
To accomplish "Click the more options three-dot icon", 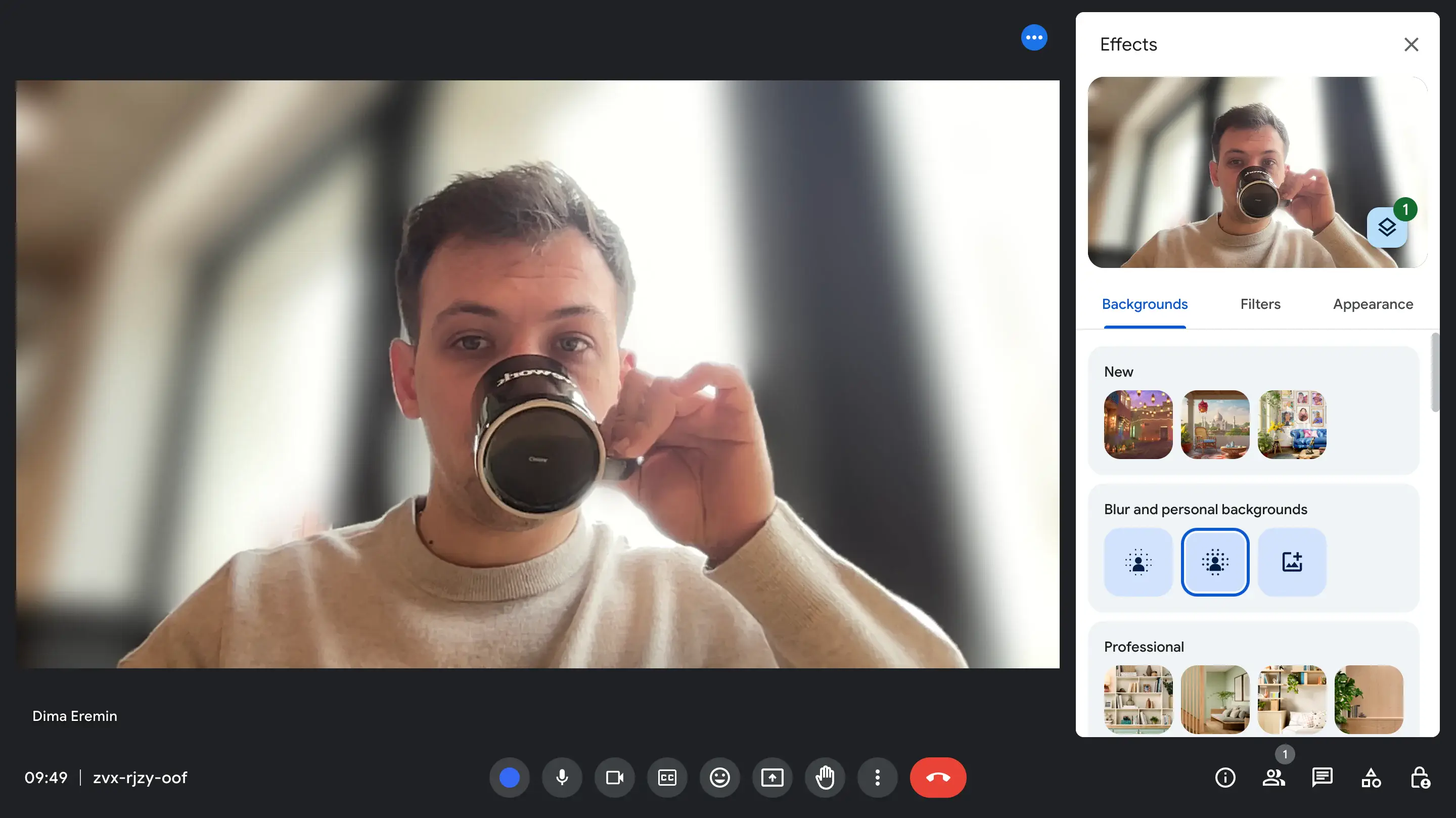I will [877, 777].
